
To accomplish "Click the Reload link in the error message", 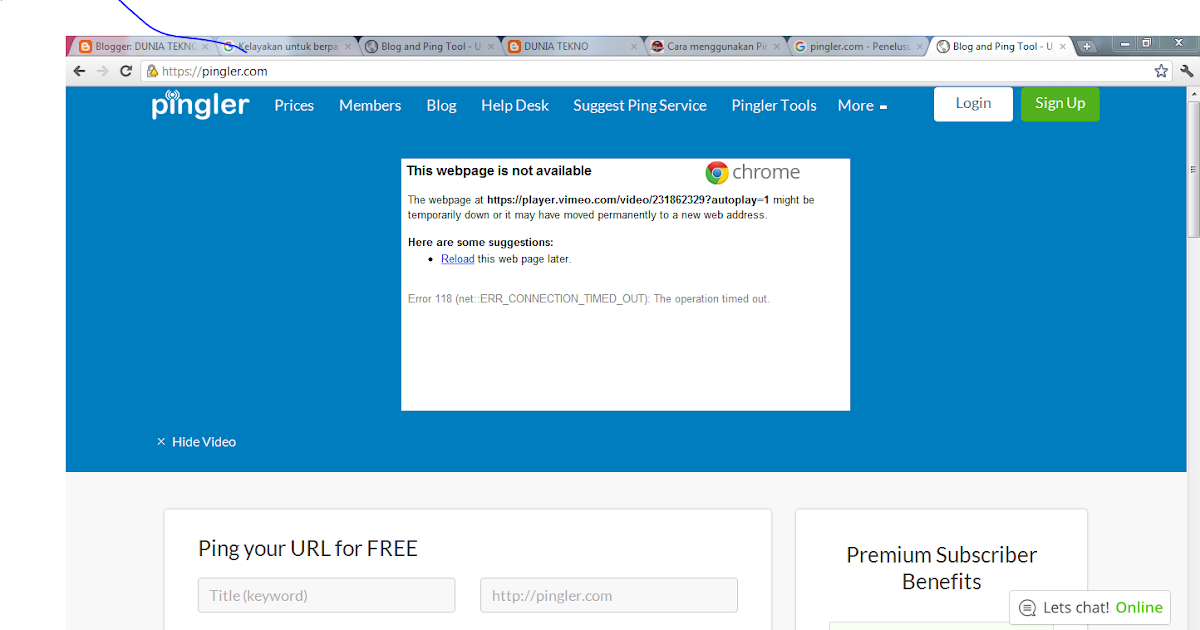I will (x=458, y=259).
